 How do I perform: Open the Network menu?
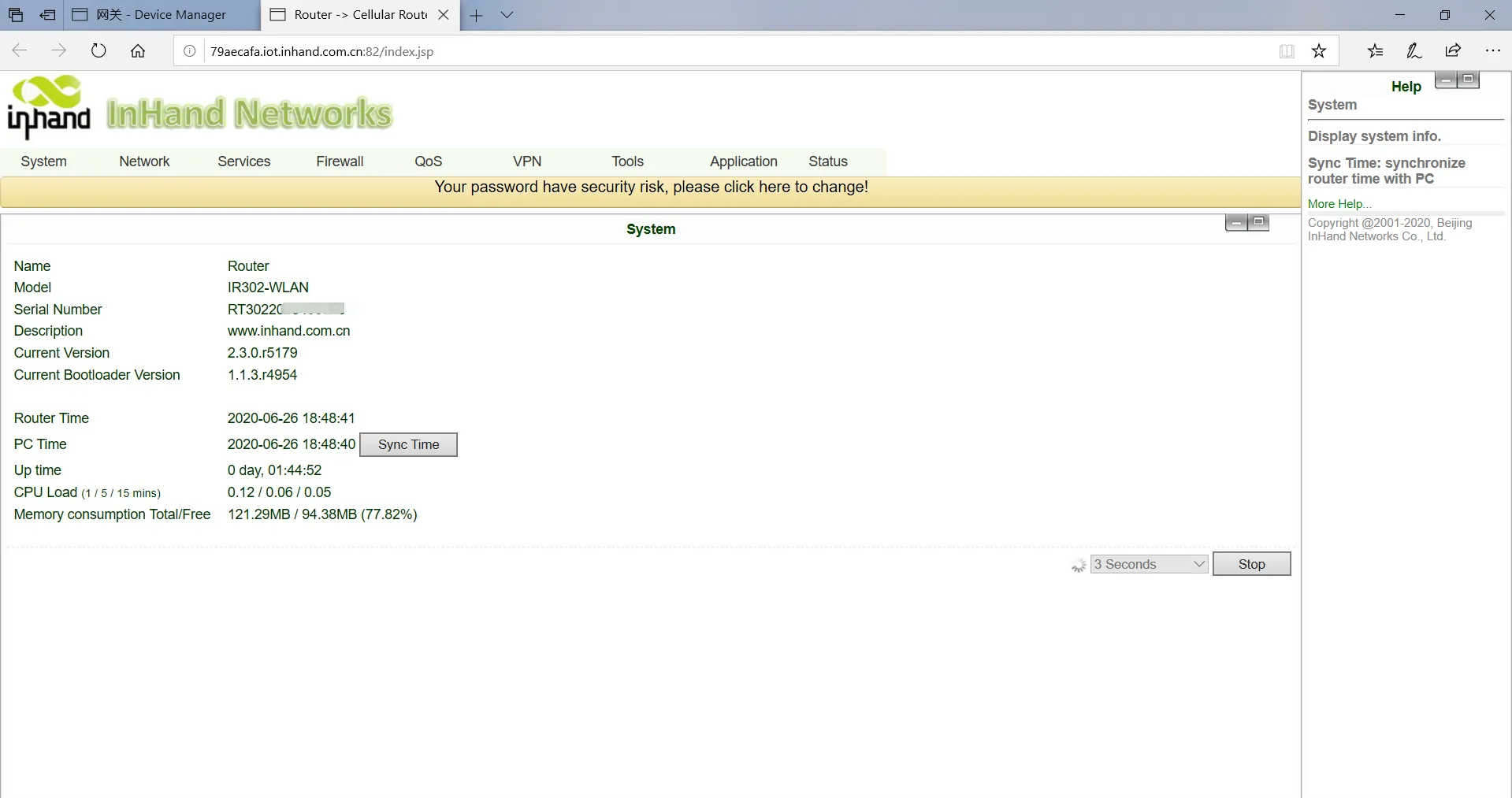click(x=144, y=161)
